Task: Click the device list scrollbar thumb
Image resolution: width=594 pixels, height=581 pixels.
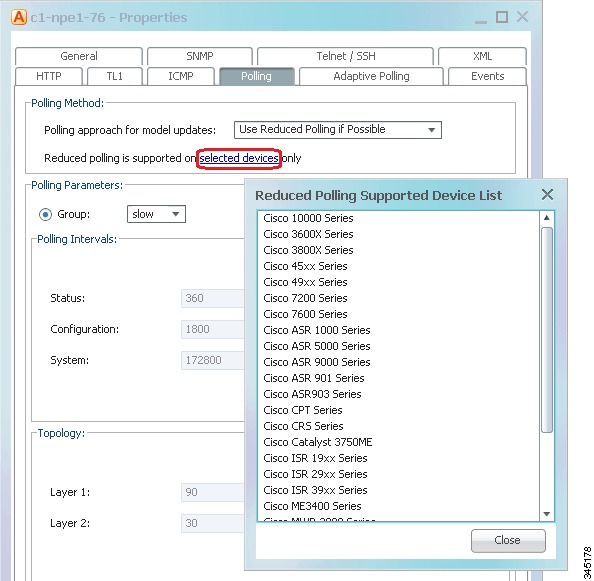Action: pyautogui.click(x=547, y=330)
